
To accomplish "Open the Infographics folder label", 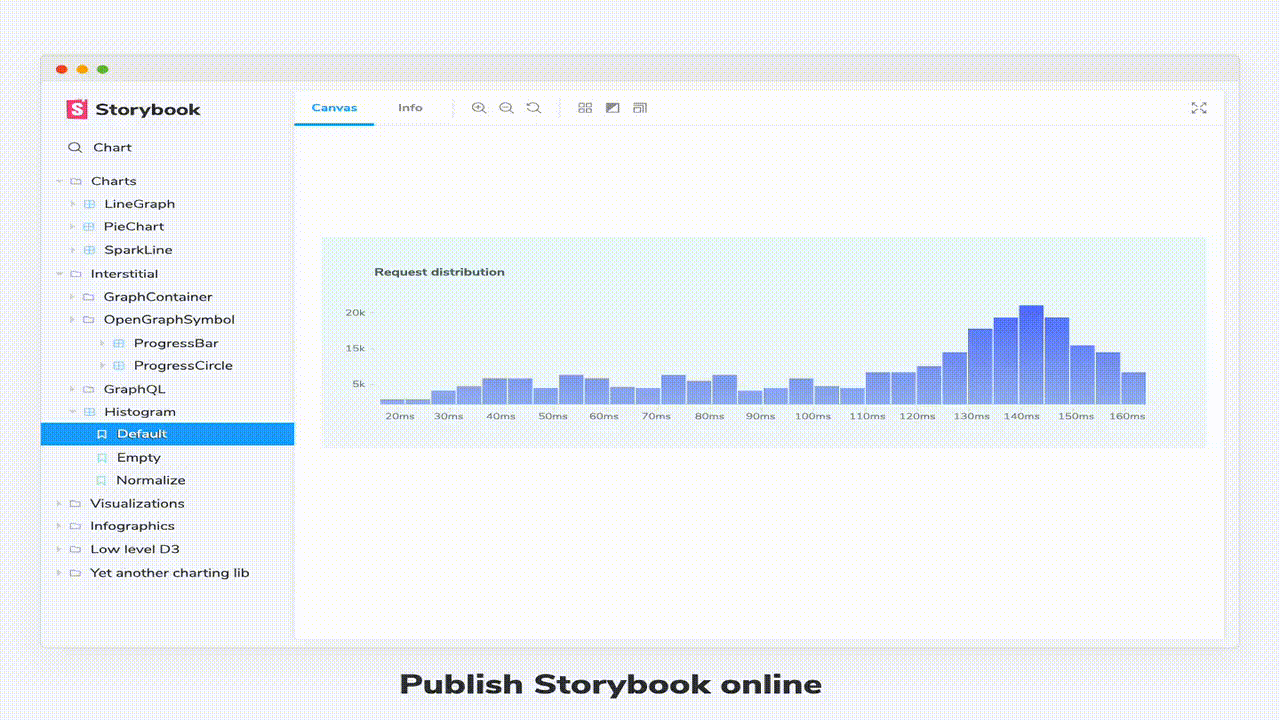I will coord(132,526).
